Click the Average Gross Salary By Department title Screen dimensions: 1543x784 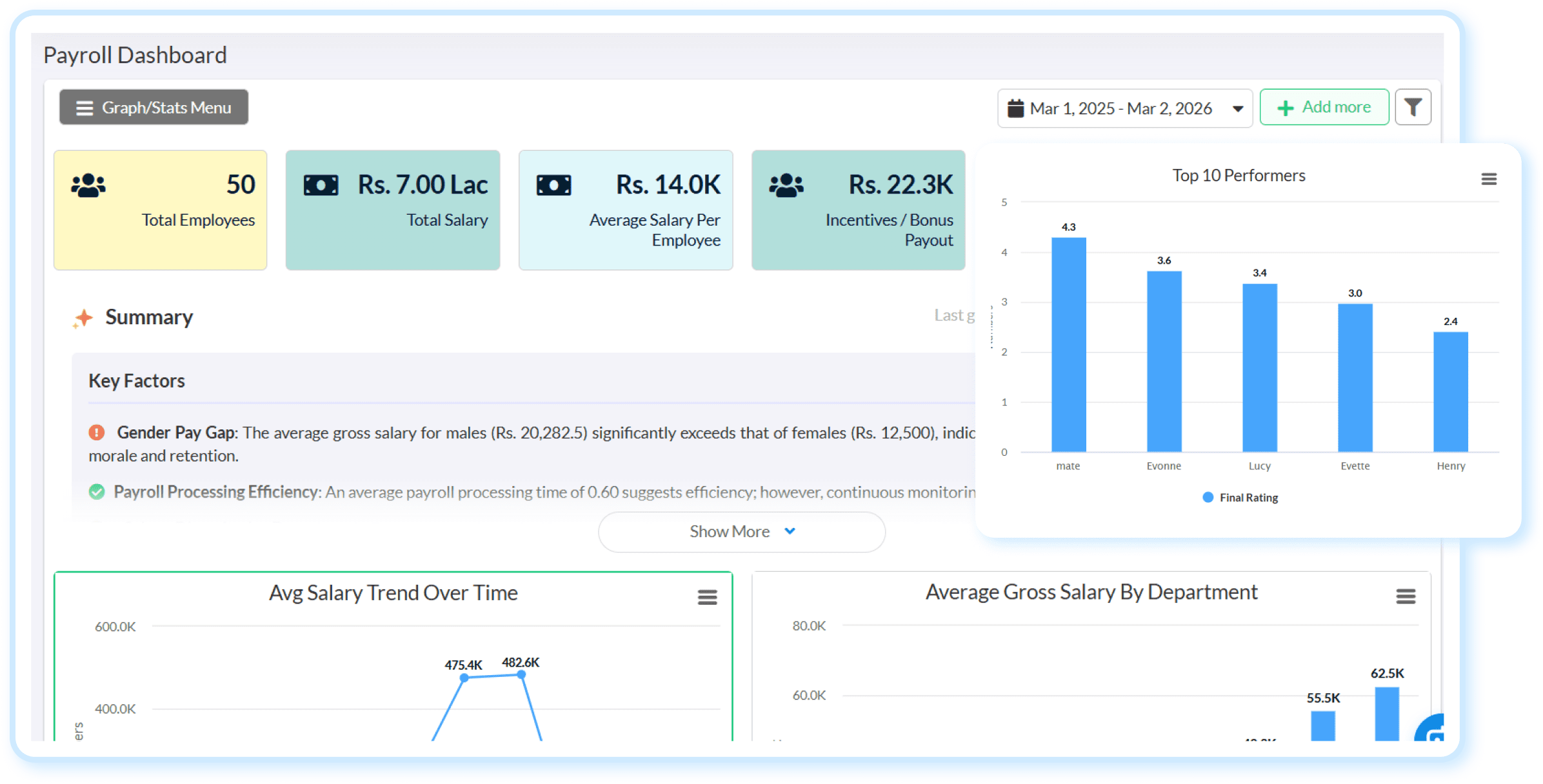pyautogui.click(x=1091, y=592)
